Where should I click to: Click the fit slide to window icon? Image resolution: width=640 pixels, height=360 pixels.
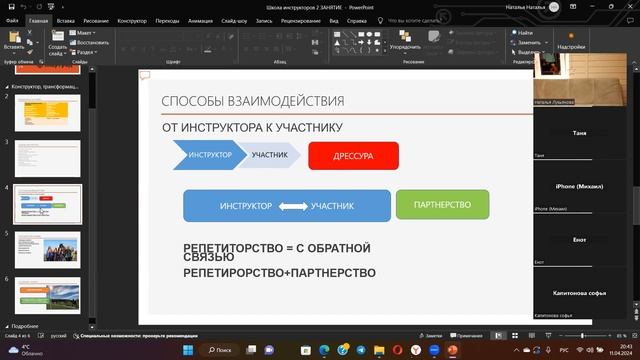(x=635, y=336)
